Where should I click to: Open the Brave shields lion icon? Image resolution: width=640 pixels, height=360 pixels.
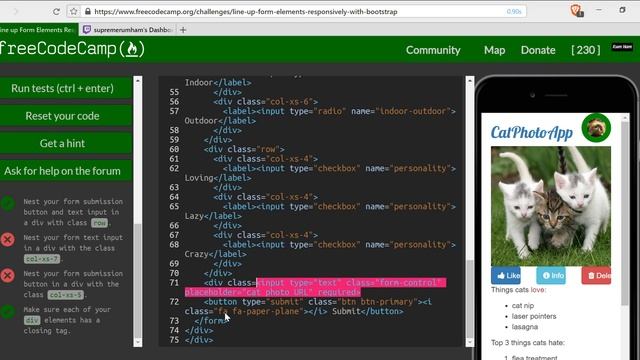point(576,10)
